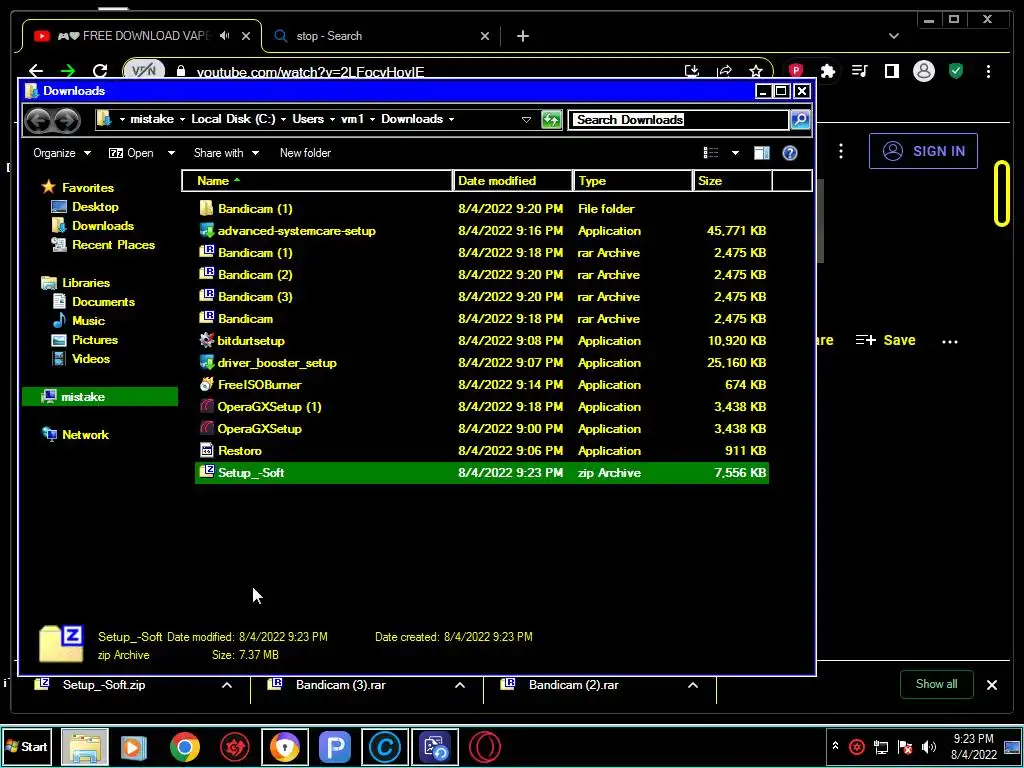Expand the Open button dropdown arrow

(171, 153)
